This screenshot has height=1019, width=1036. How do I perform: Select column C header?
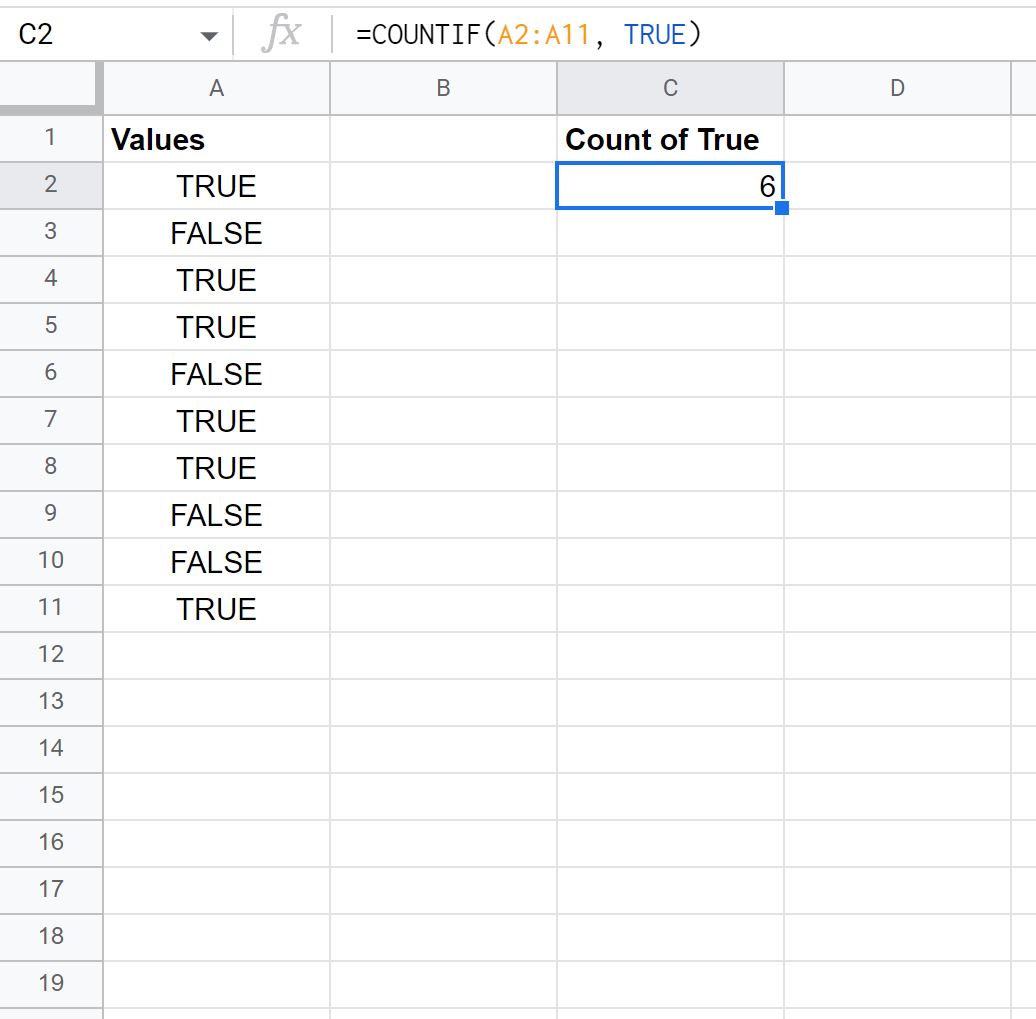click(670, 88)
